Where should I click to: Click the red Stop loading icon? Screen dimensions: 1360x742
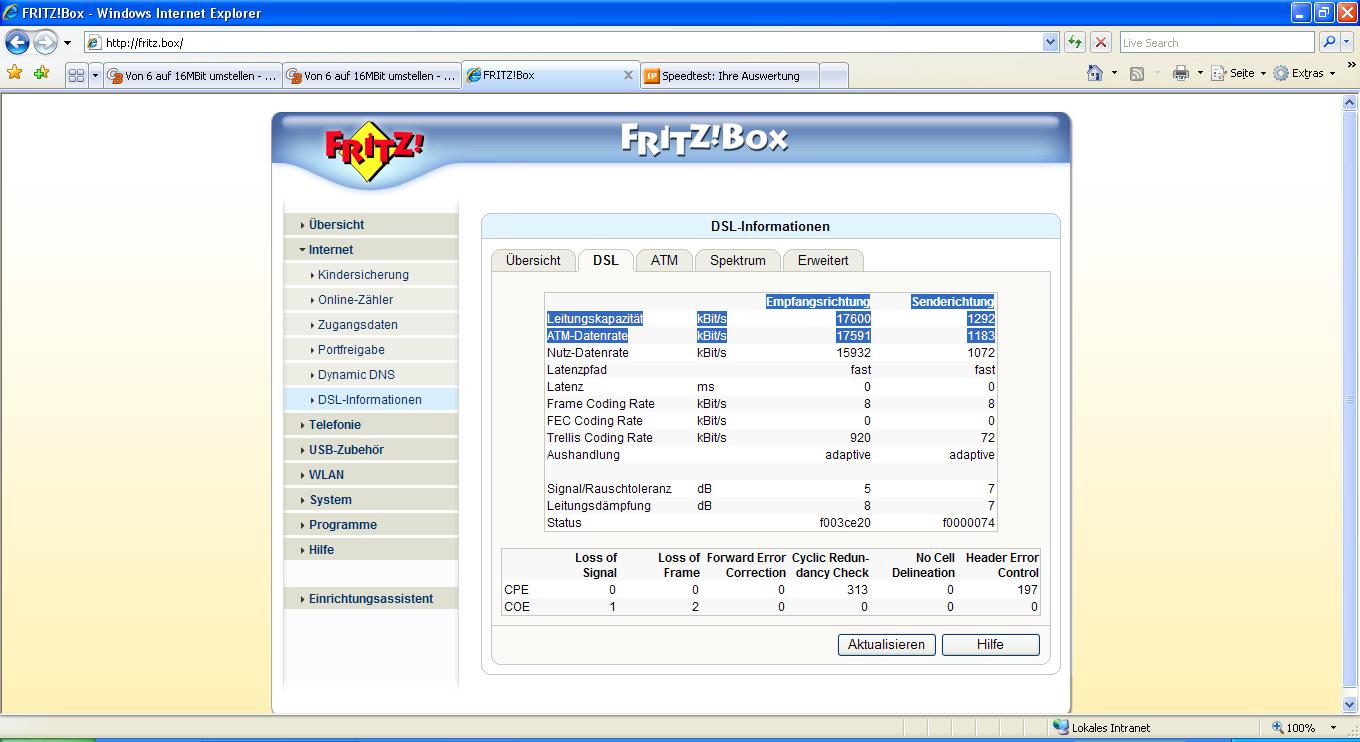point(1101,43)
